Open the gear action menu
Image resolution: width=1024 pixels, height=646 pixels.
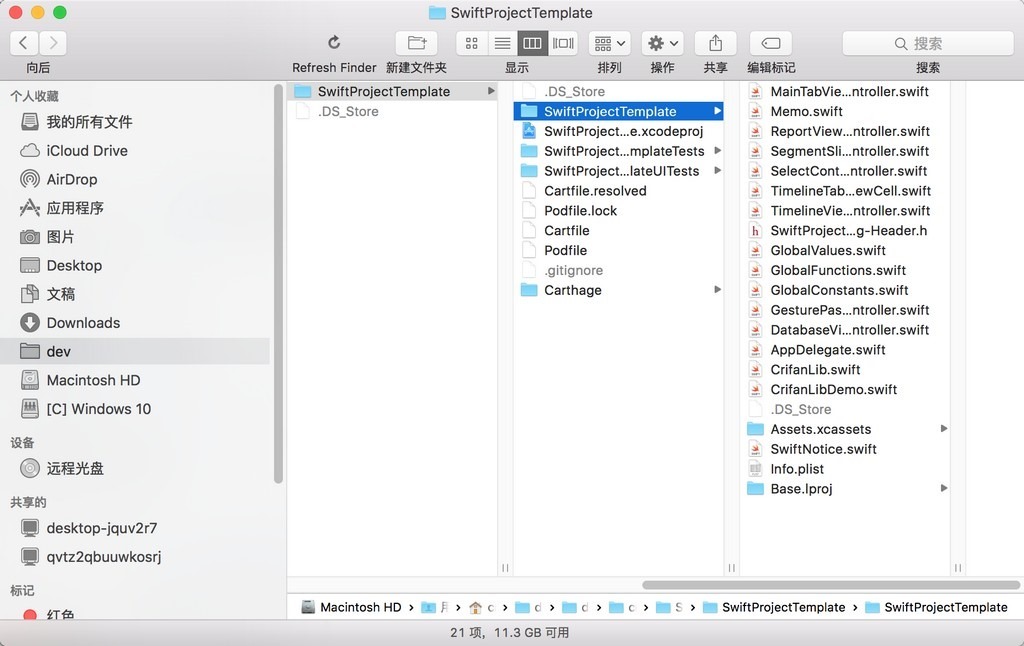click(663, 43)
